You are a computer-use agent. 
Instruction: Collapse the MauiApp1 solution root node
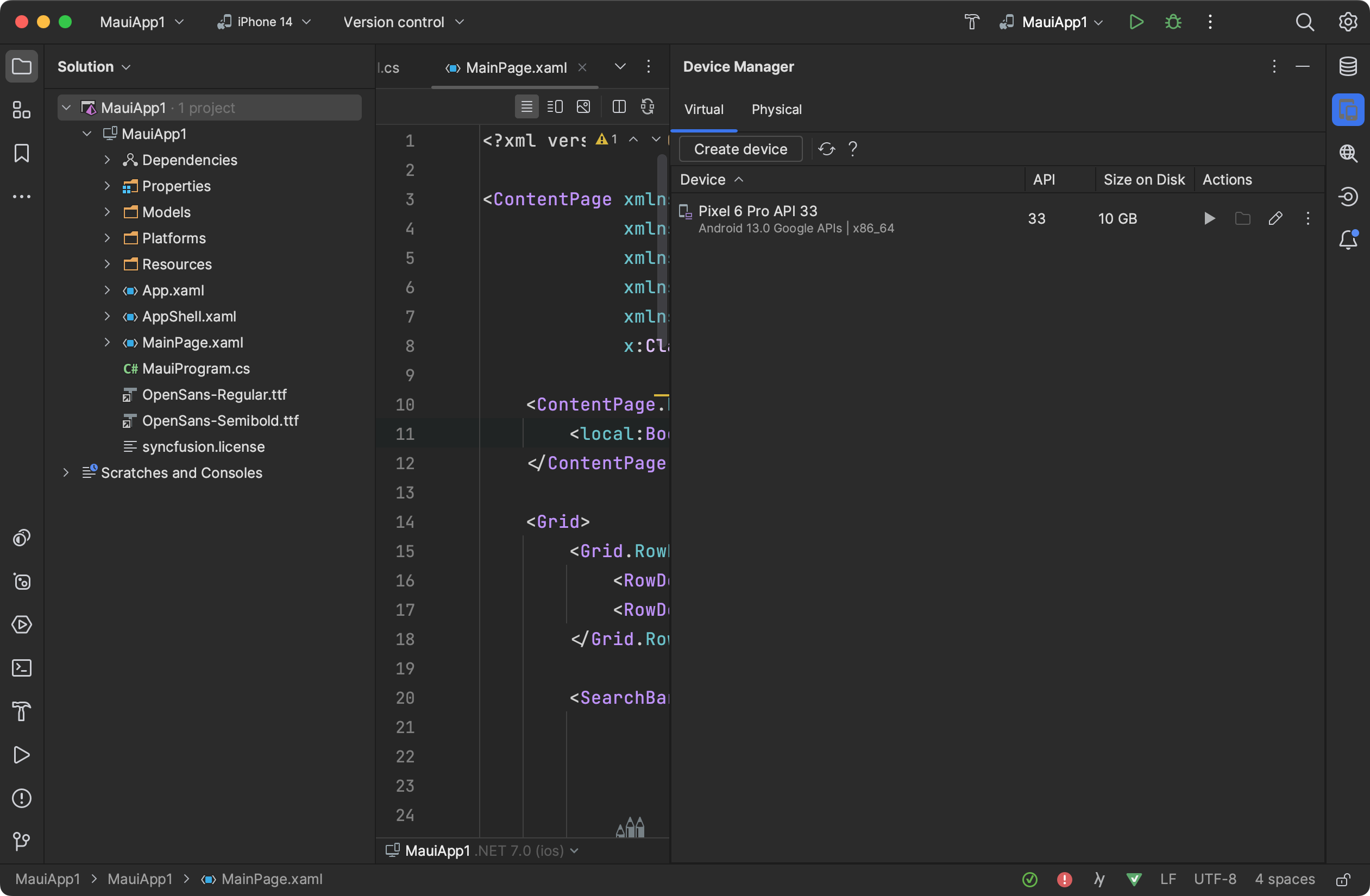(x=67, y=108)
